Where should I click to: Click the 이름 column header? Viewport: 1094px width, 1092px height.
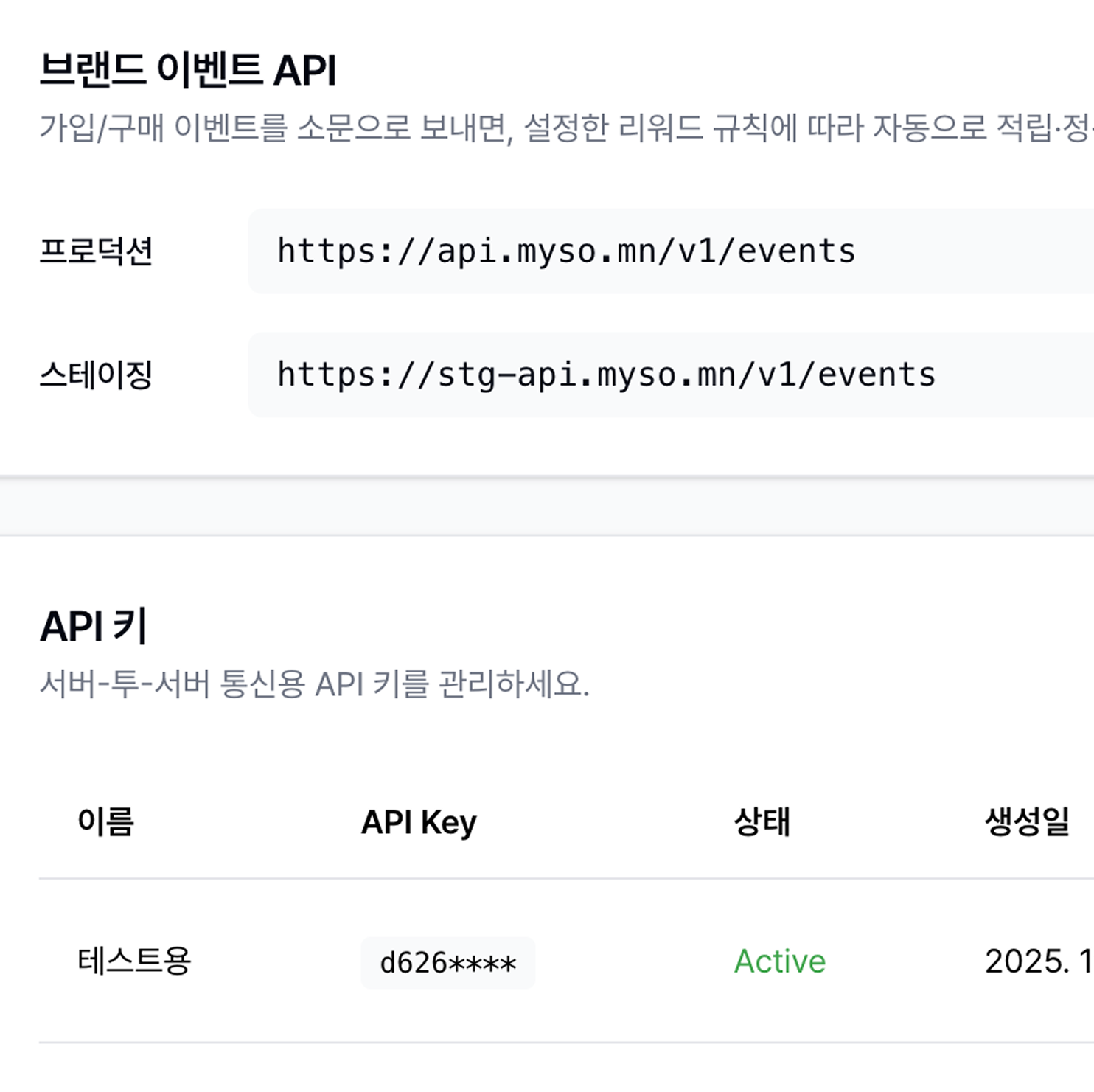[x=106, y=822]
